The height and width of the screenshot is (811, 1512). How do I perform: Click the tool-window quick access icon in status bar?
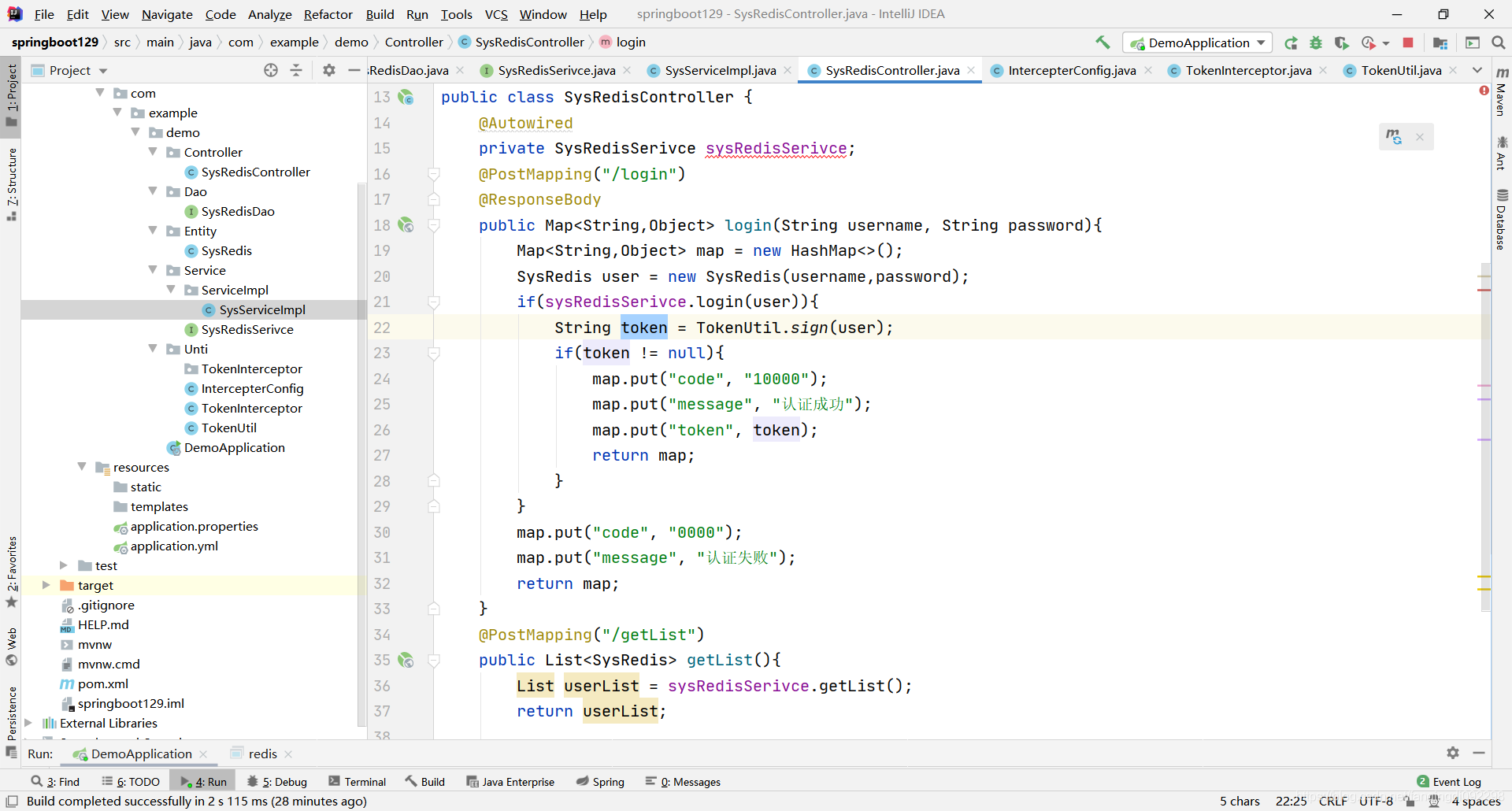pos(12,801)
